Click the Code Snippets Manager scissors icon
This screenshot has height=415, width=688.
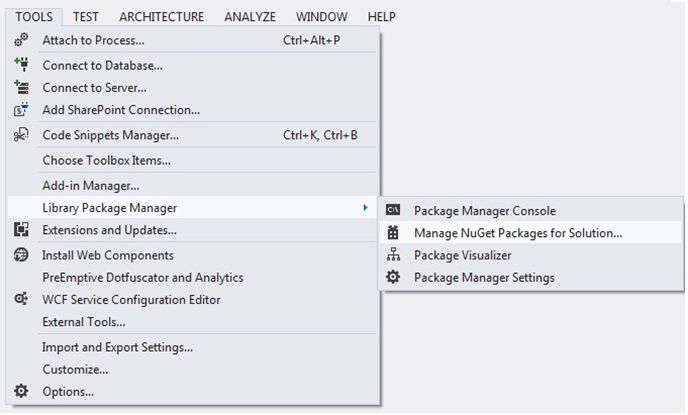(22, 135)
